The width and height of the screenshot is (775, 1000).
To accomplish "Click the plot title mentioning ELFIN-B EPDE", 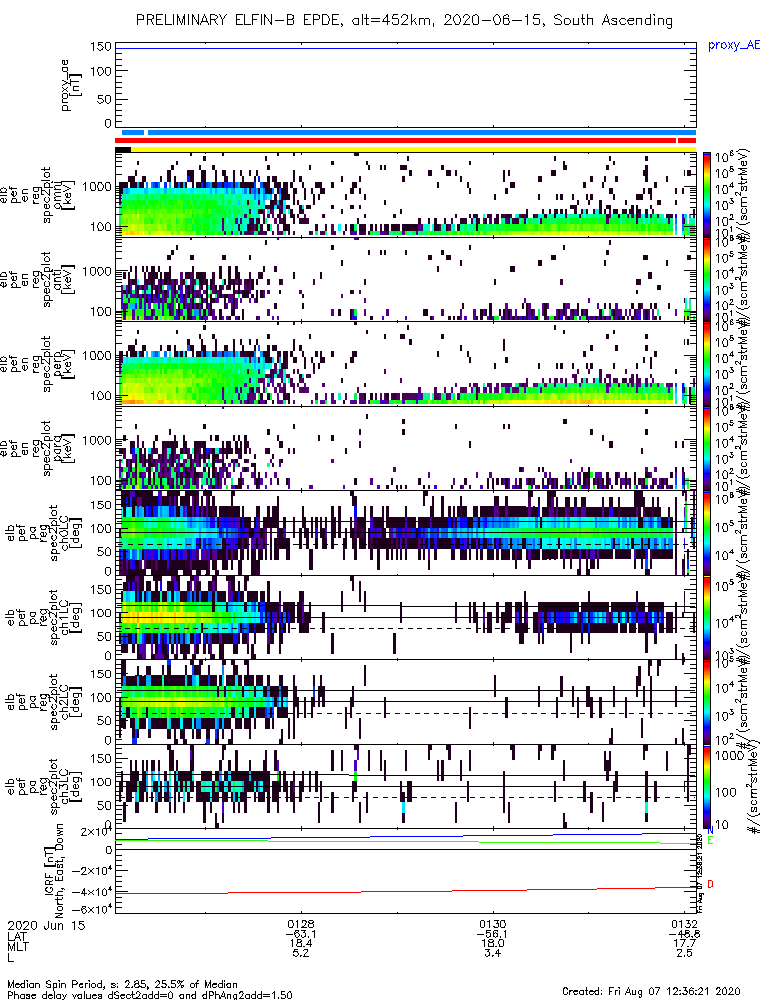I will [404, 20].
